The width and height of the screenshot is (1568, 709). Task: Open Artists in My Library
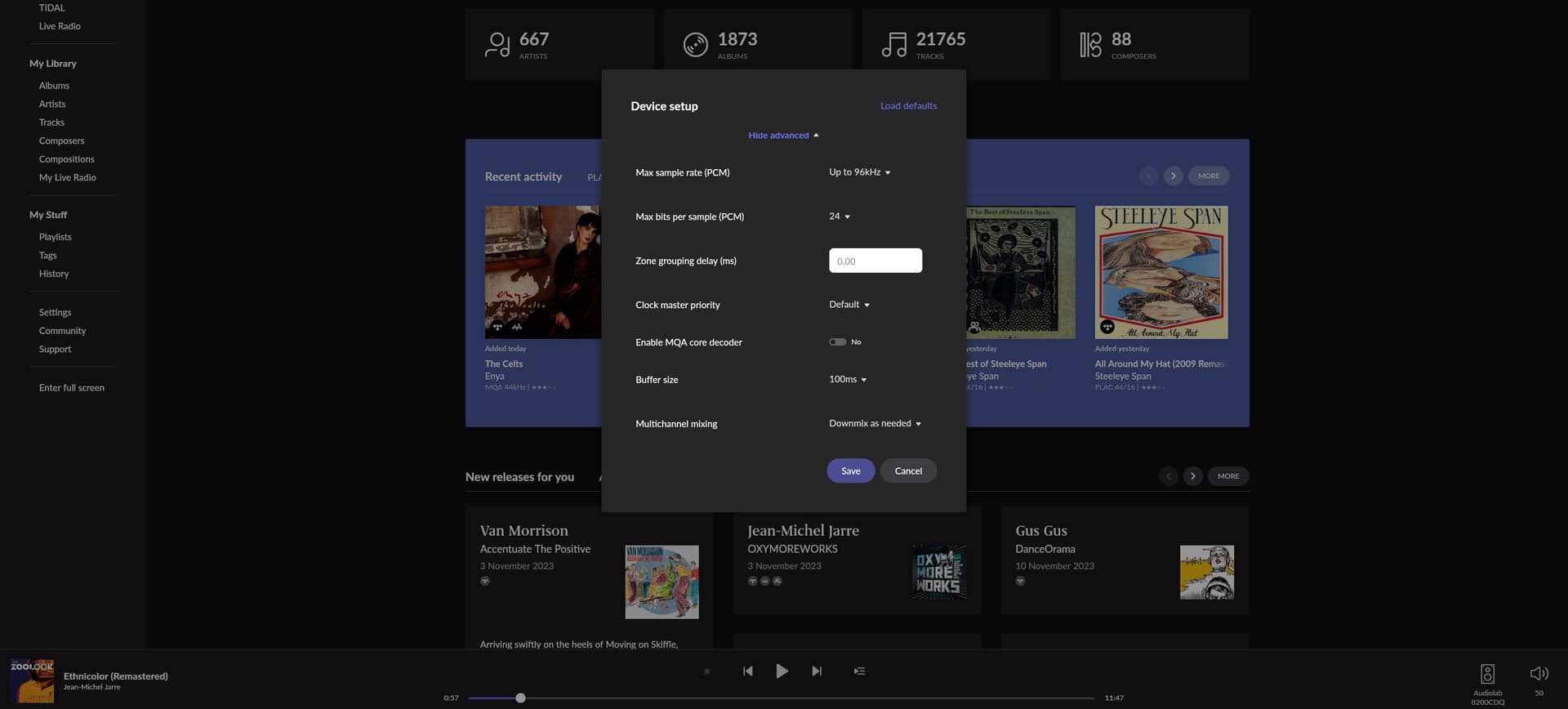tap(52, 105)
